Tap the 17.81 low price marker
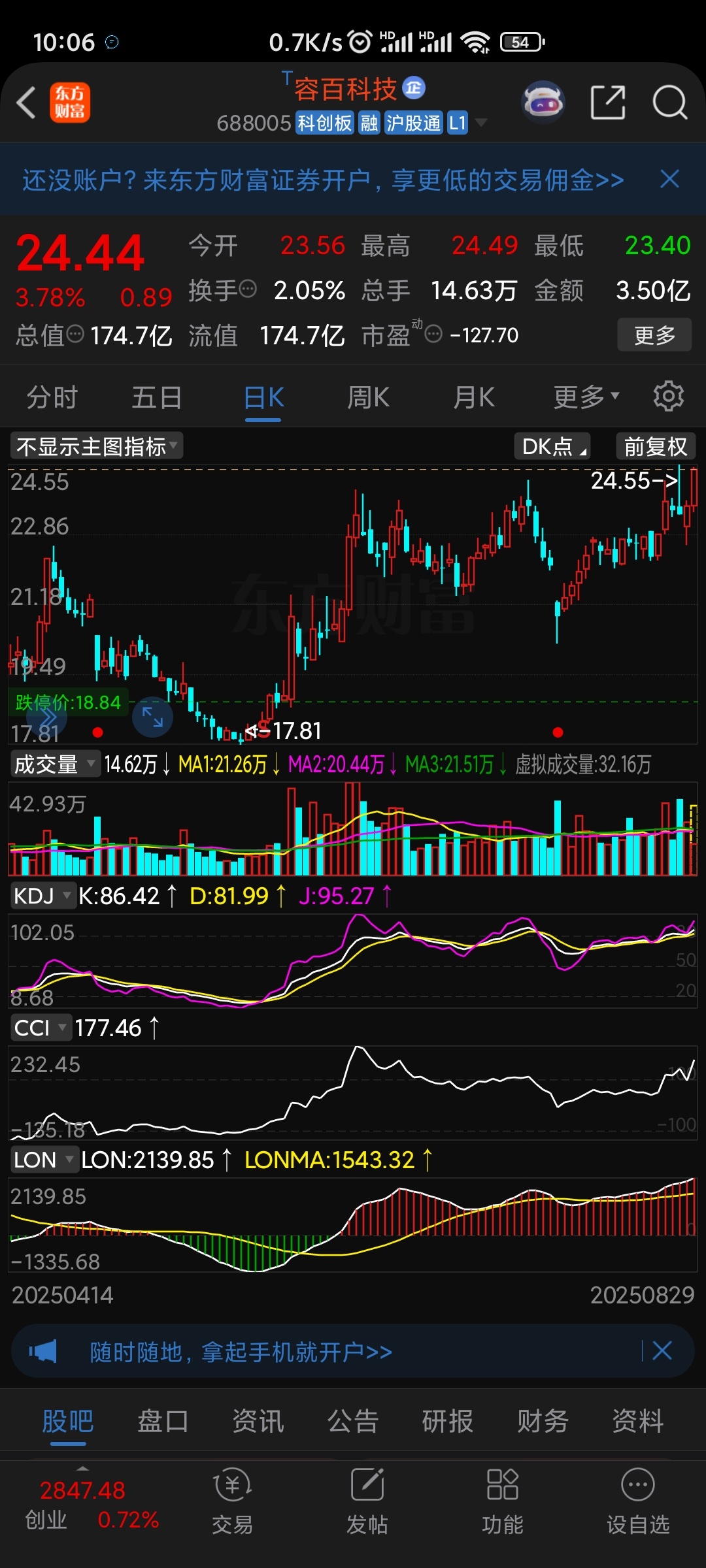Image resolution: width=706 pixels, height=1568 pixels. (284, 730)
